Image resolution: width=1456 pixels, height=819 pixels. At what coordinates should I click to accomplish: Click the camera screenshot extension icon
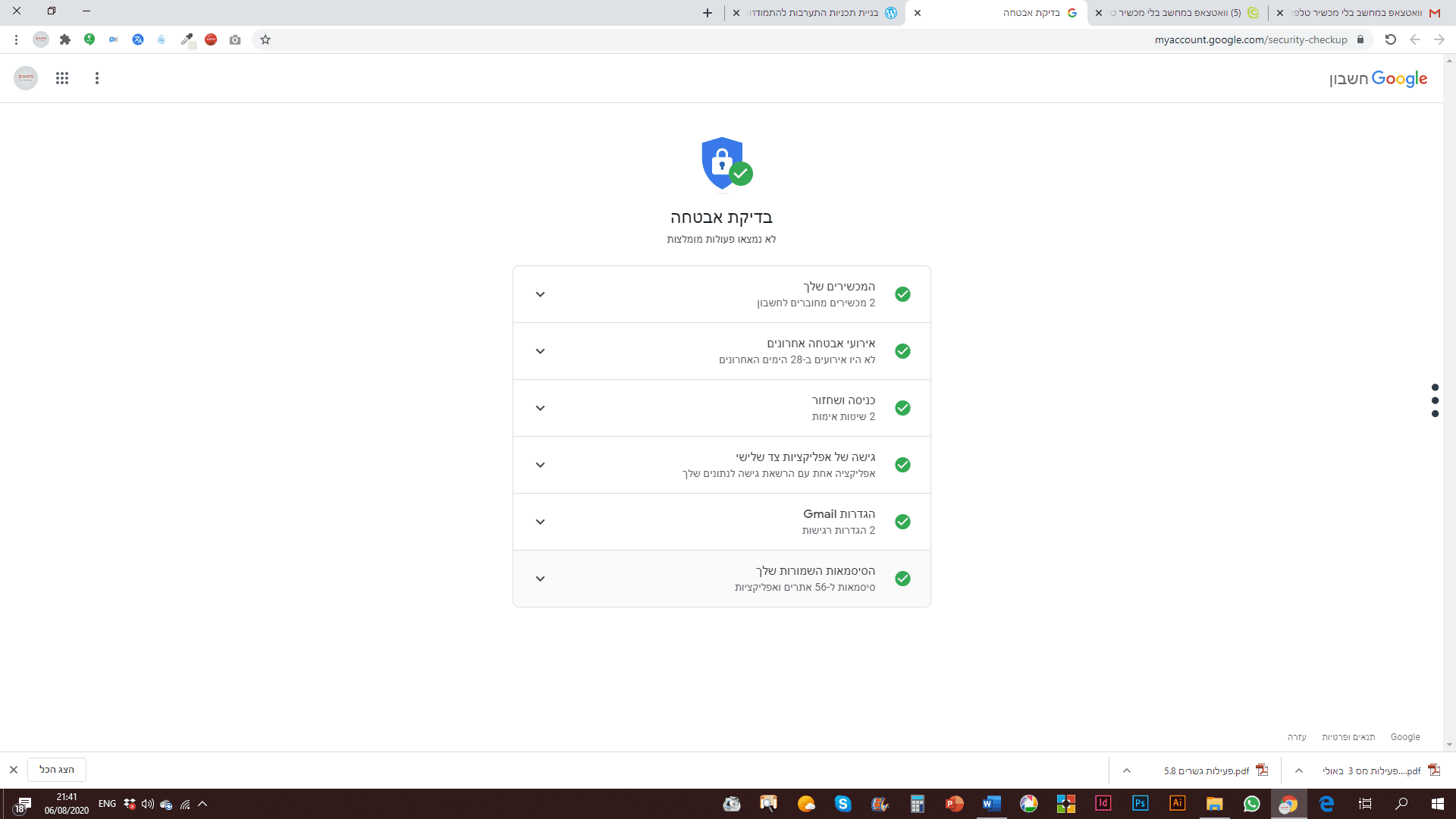[x=235, y=39]
